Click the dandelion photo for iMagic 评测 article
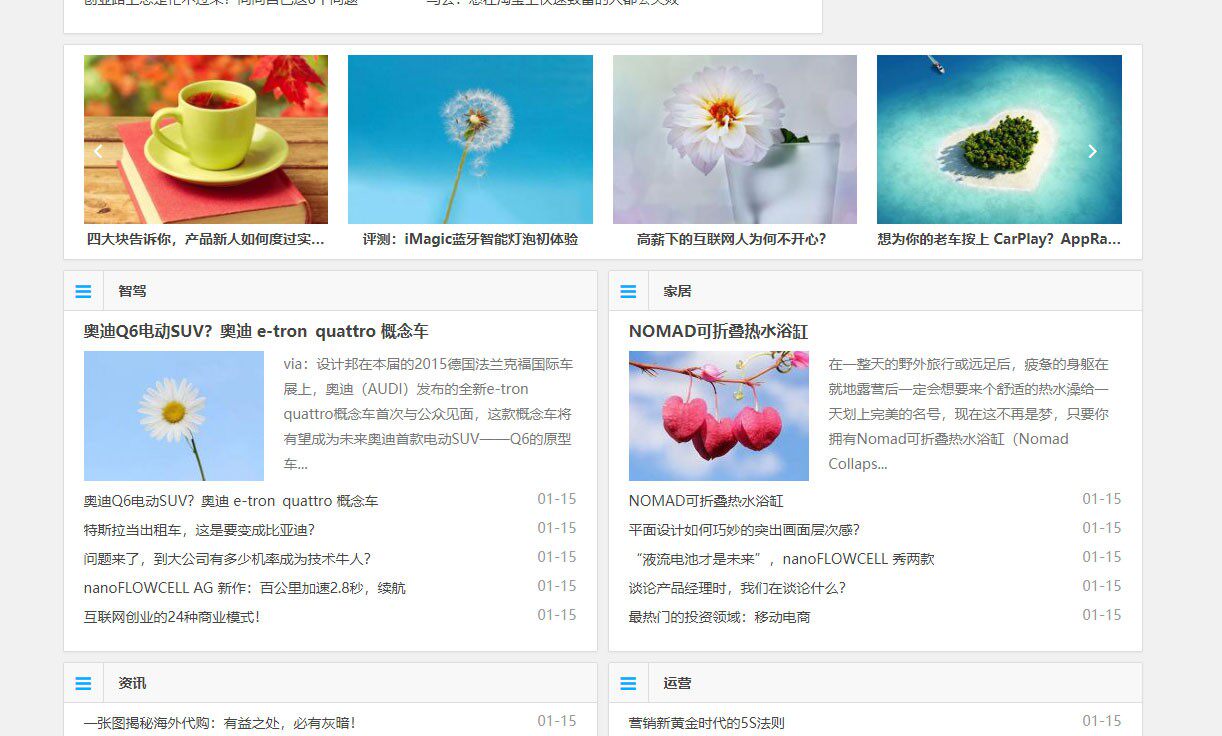The image size is (1222, 736). 469,139
